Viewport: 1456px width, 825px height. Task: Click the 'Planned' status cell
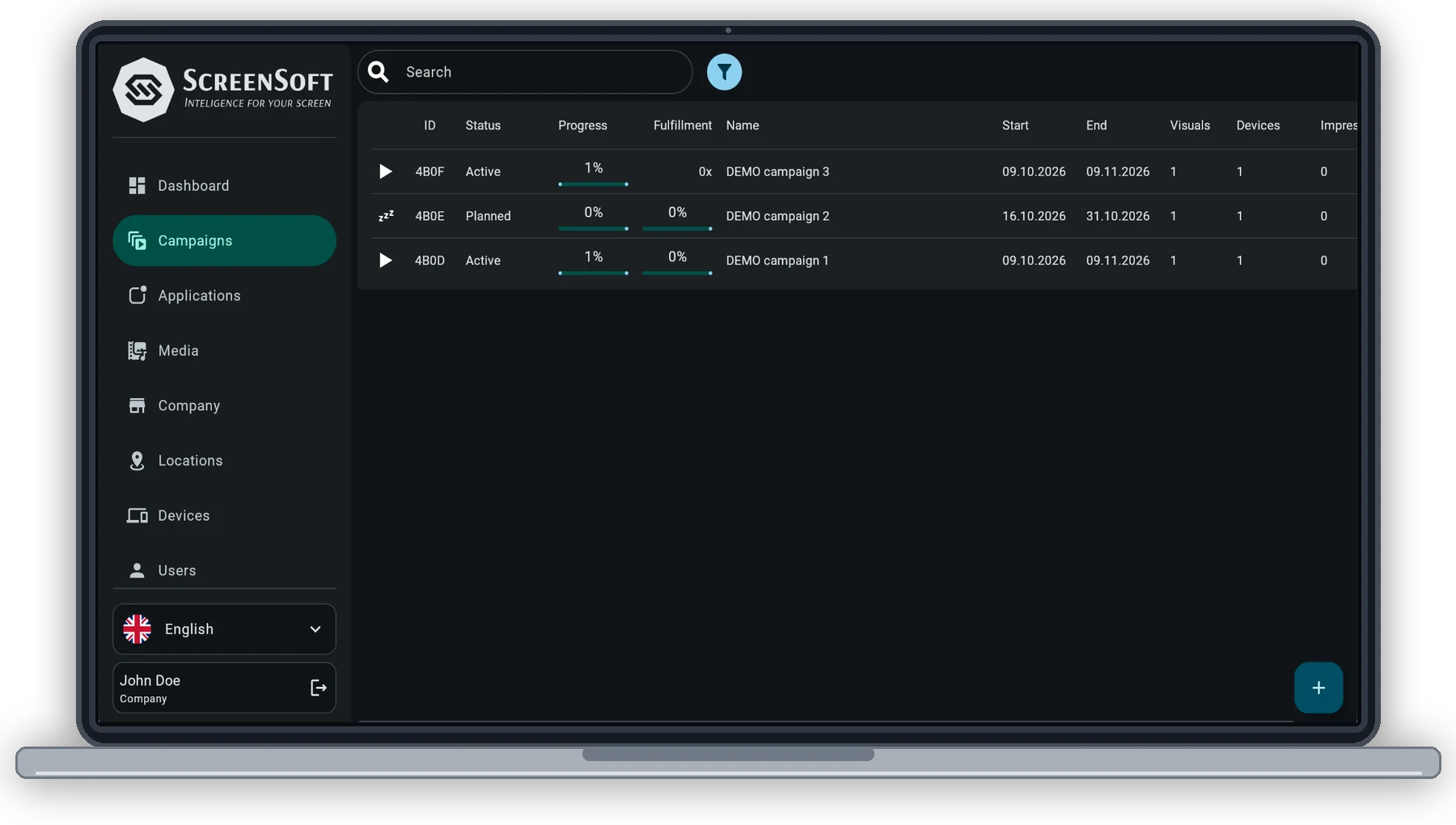click(x=488, y=216)
